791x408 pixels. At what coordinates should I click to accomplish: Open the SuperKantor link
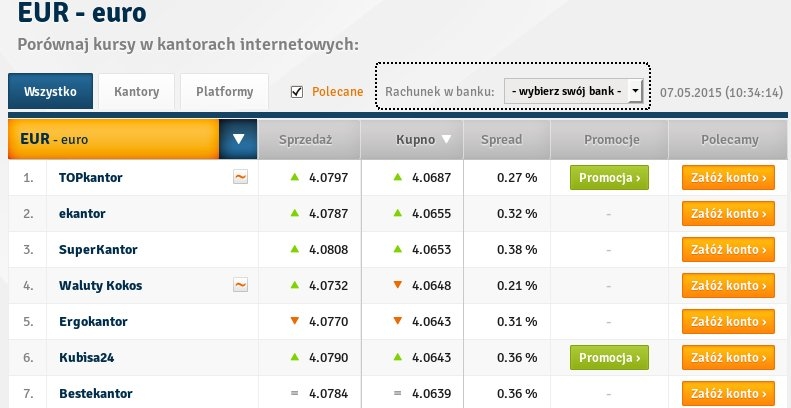[97, 250]
